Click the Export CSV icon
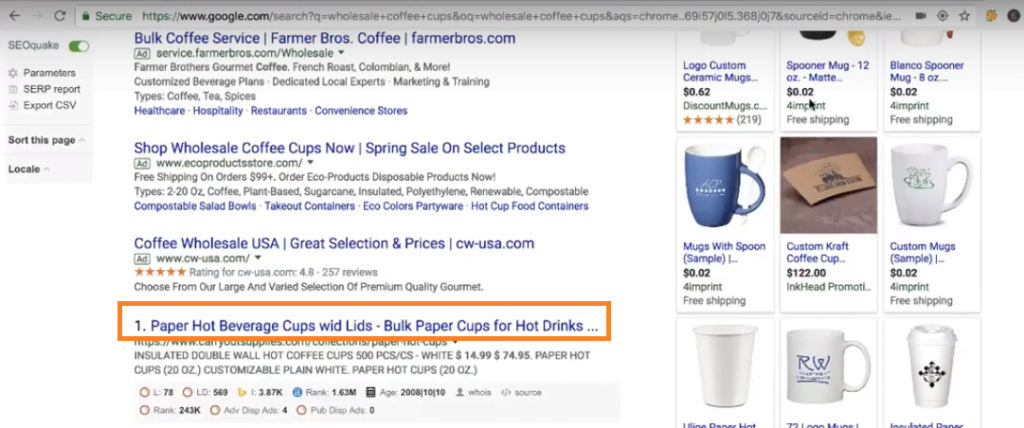This screenshot has width=1024, height=428. pyautogui.click(x=13, y=105)
